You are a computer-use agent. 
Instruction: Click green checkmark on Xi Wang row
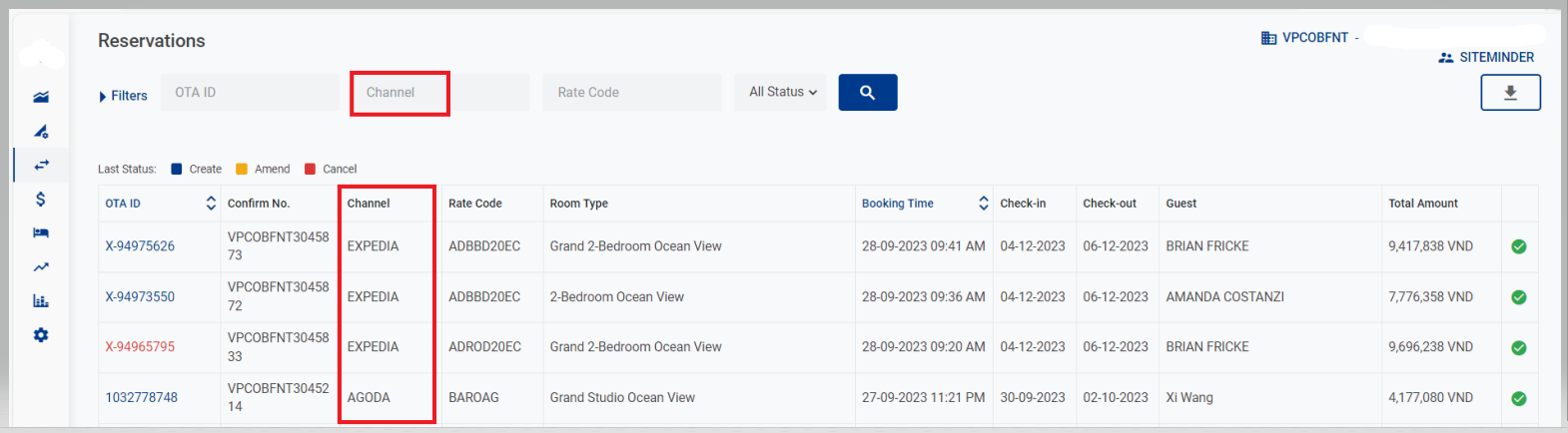coord(1518,398)
